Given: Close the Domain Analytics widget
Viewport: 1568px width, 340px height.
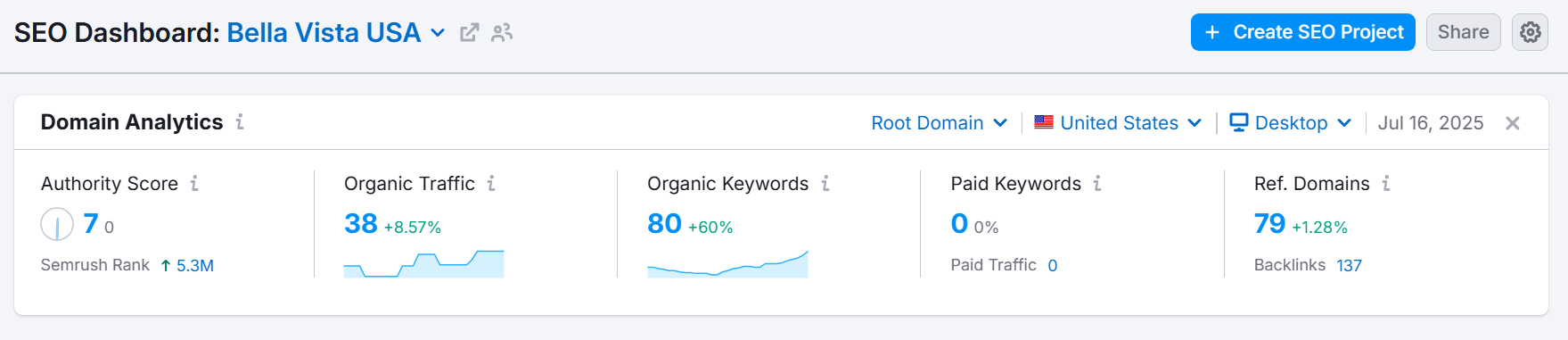Looking at the screenshot, I should [x=1513, y=123].
